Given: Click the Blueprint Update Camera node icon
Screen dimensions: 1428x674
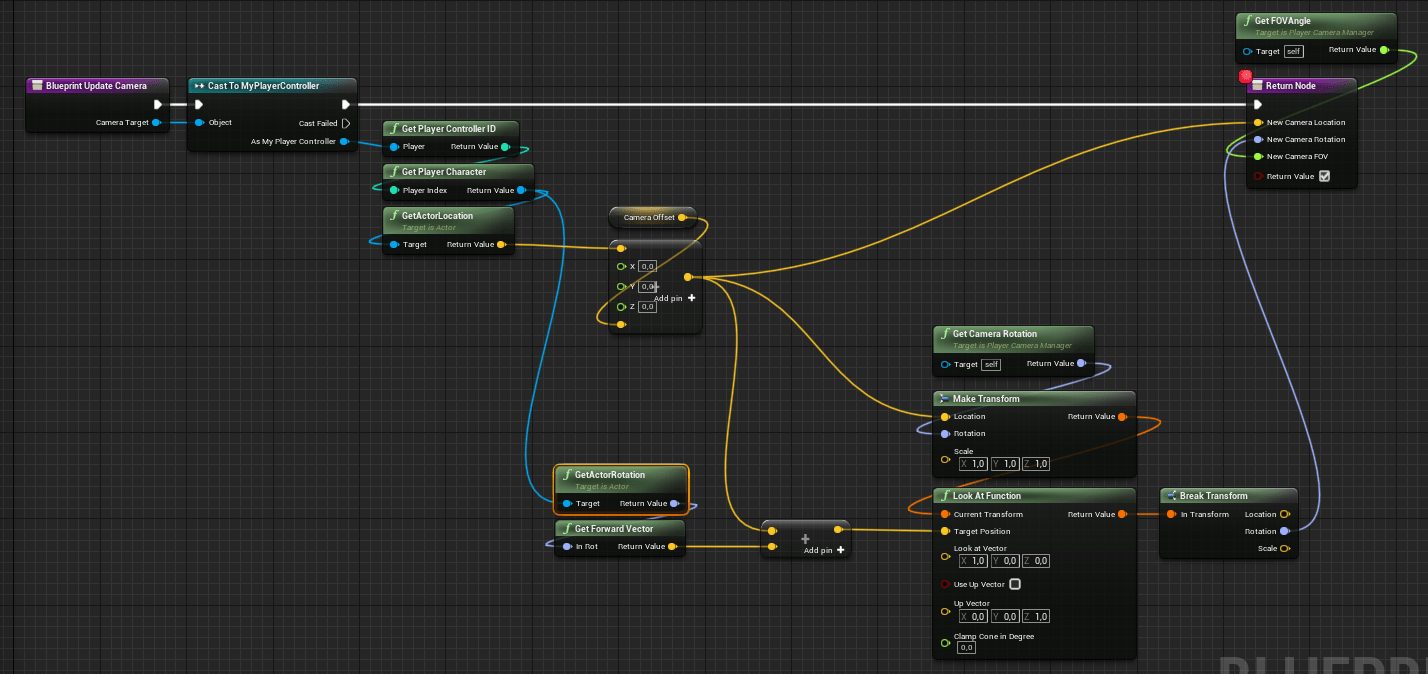Looking at the screenshot, I should pyautogui.click(x=37, y=86).
